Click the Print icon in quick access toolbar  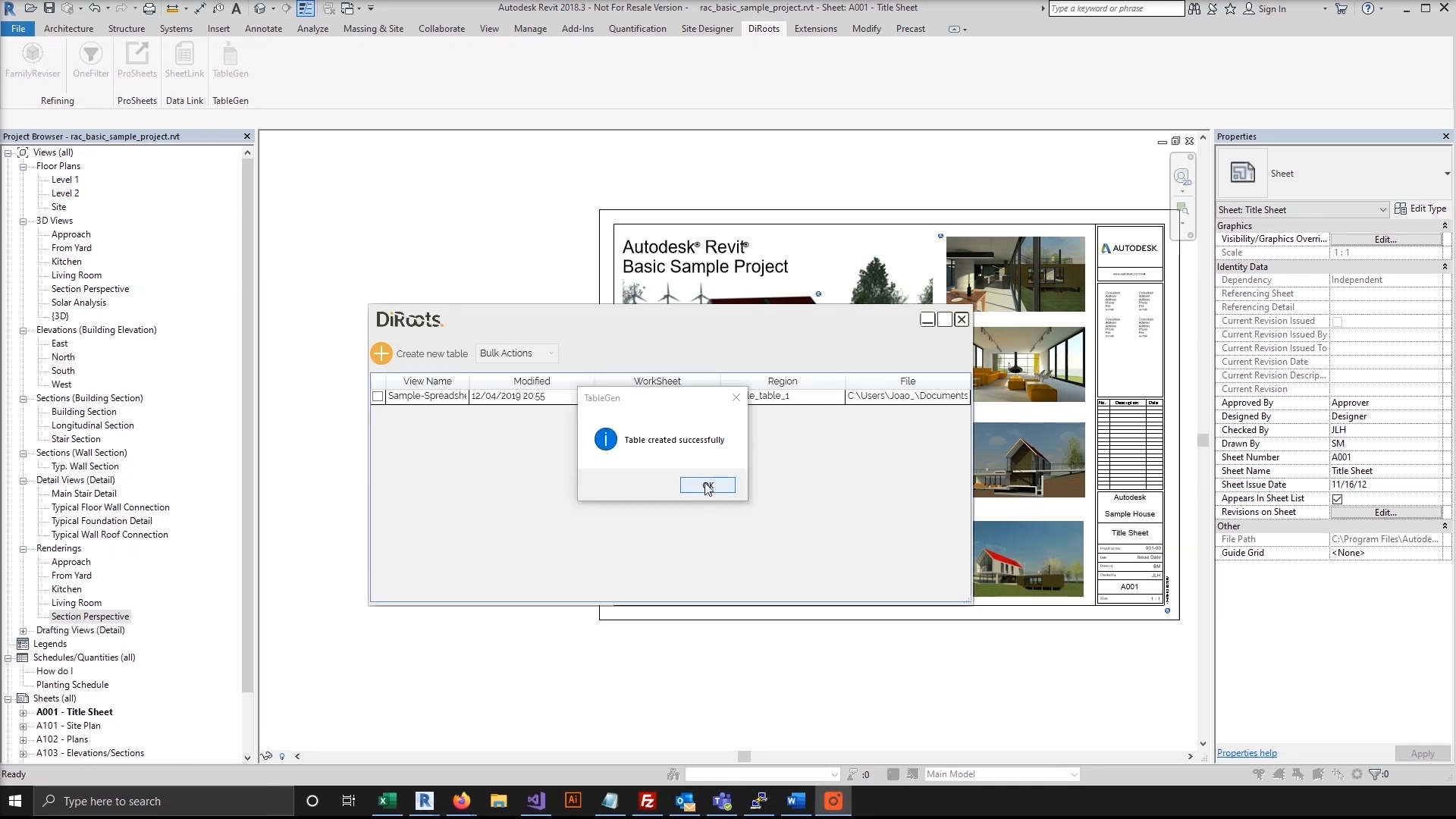(149, 8)
